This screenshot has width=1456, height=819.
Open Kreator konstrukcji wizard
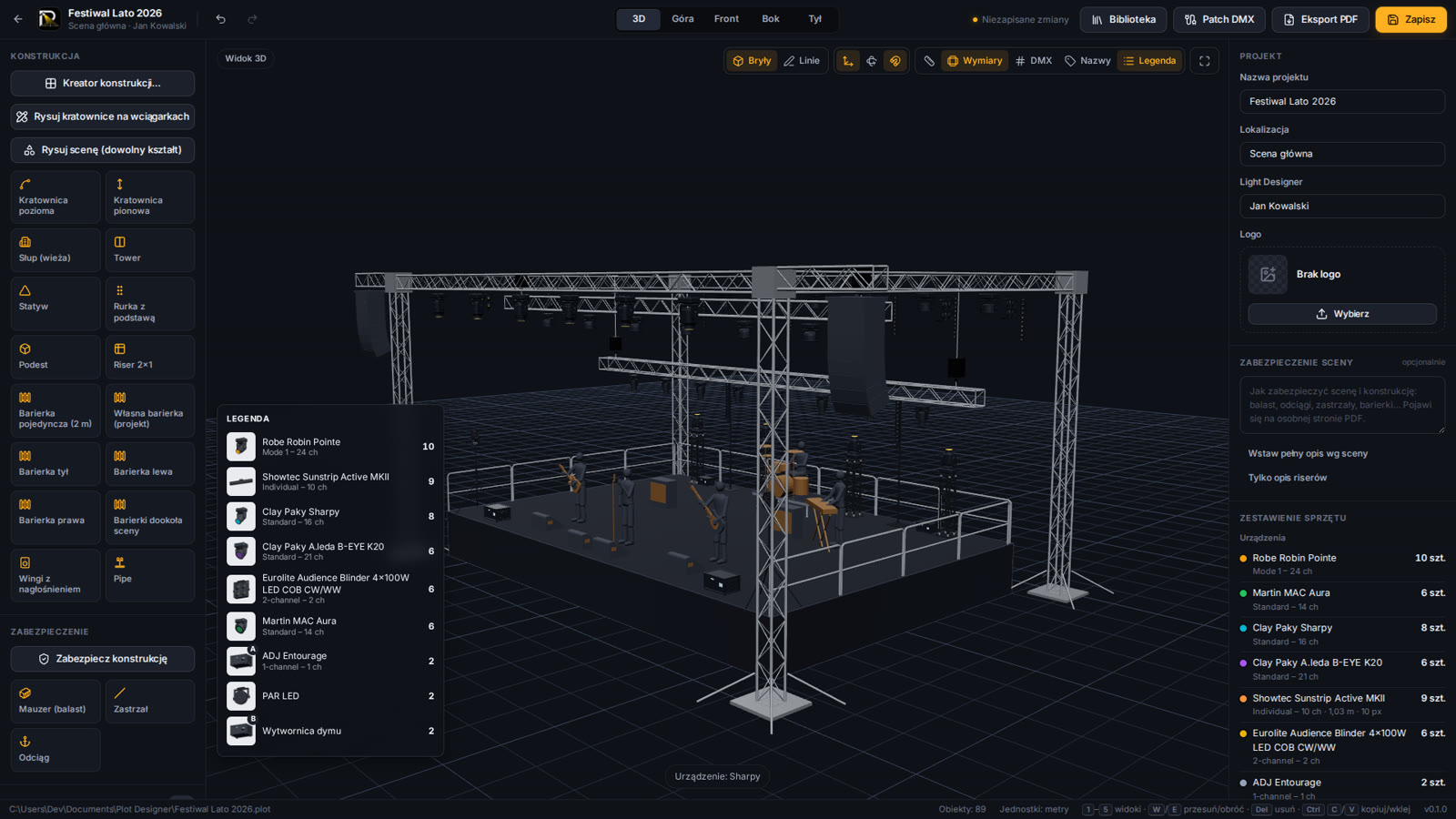pos(103,83)
